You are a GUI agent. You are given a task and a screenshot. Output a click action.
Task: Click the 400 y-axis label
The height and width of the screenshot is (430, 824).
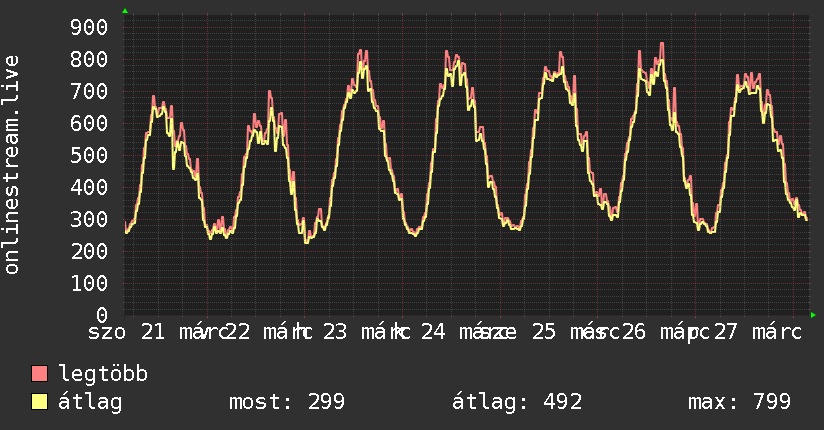pyautogui.click(x=89, y=187)
